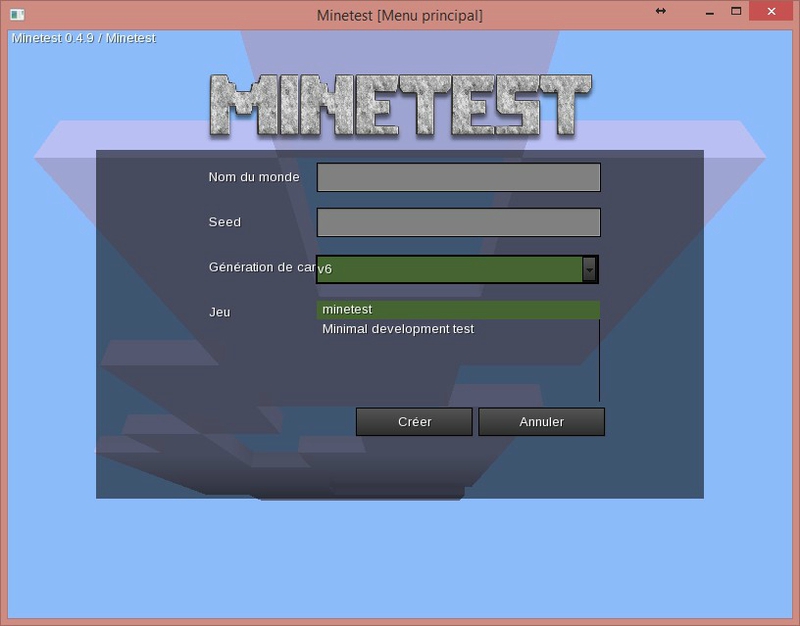
Task: Click the Jeu label
Action: pos(220,312)
